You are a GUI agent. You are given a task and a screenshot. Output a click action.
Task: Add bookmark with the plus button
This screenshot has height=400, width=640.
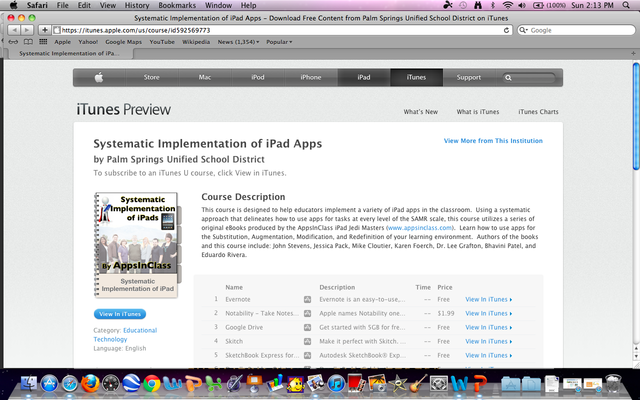pos(44,30)
